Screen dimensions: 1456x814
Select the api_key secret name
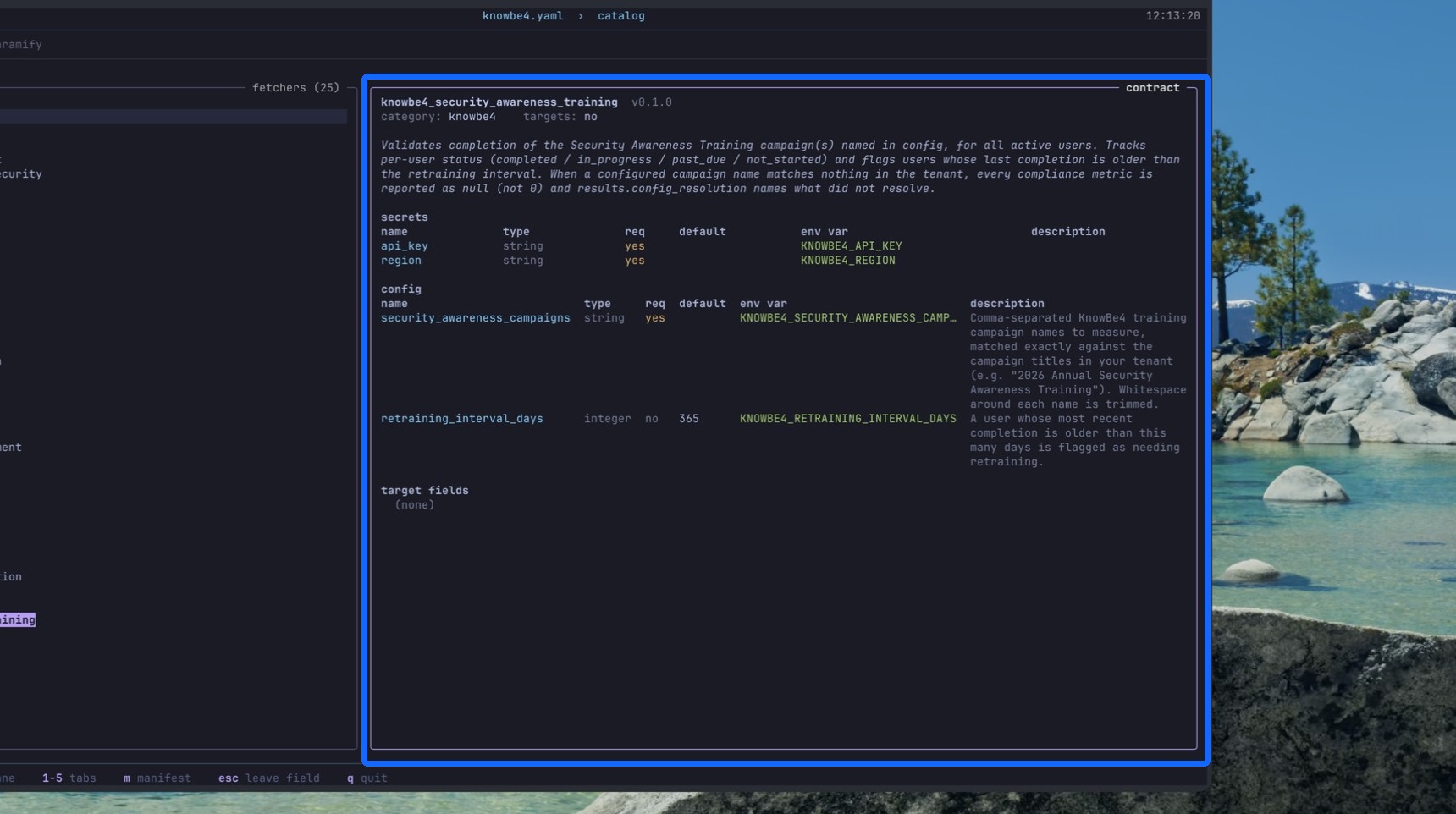404,246
